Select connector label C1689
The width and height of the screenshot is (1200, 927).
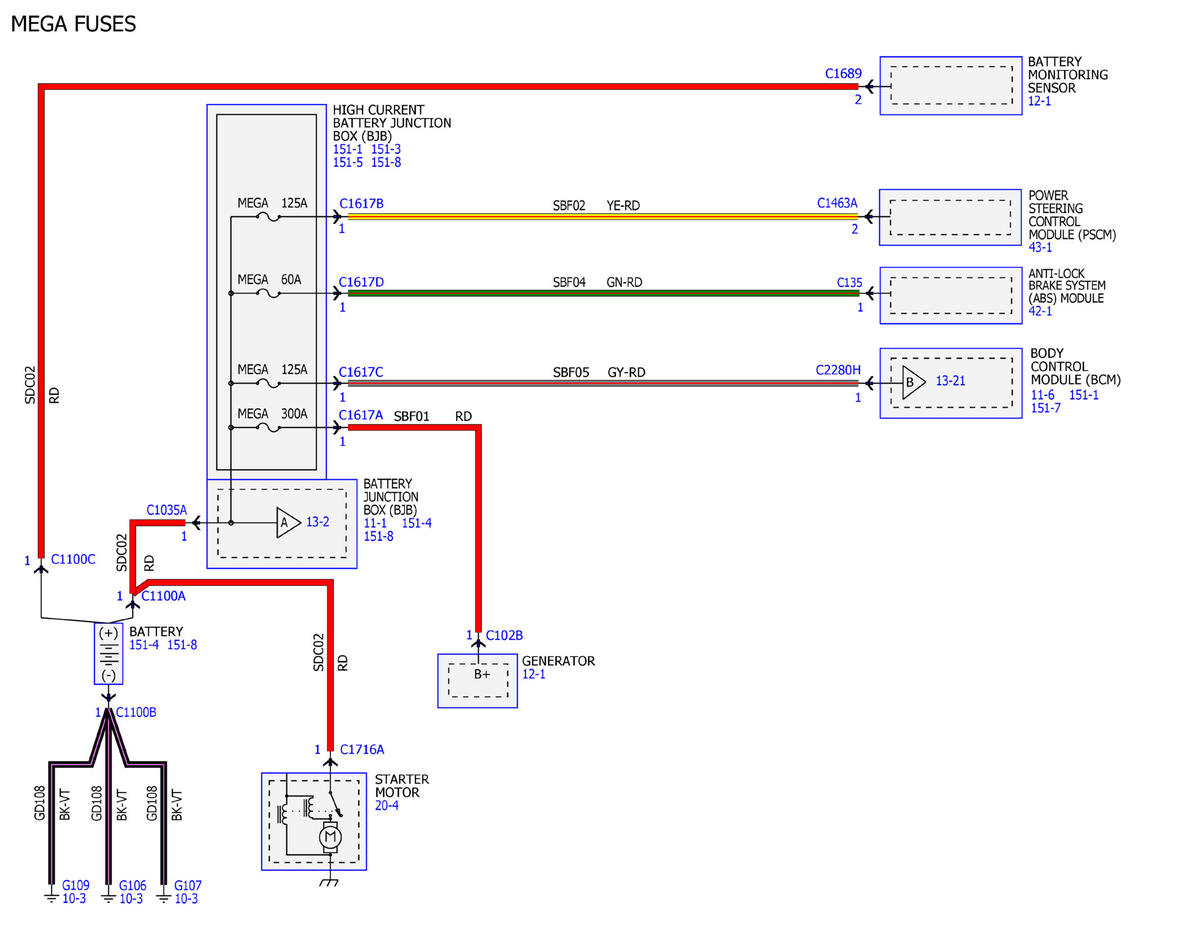(x=843, y=73)
